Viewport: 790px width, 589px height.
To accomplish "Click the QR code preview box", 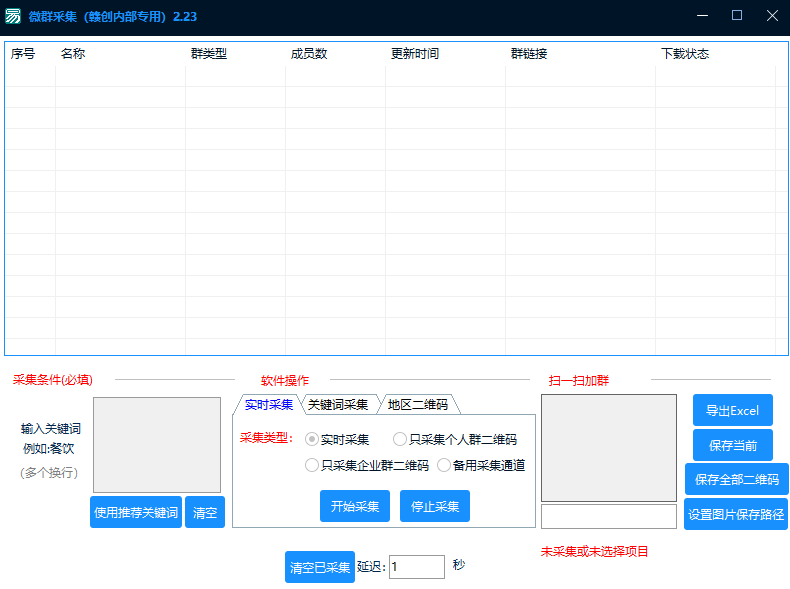I will (x=609, y=448).
